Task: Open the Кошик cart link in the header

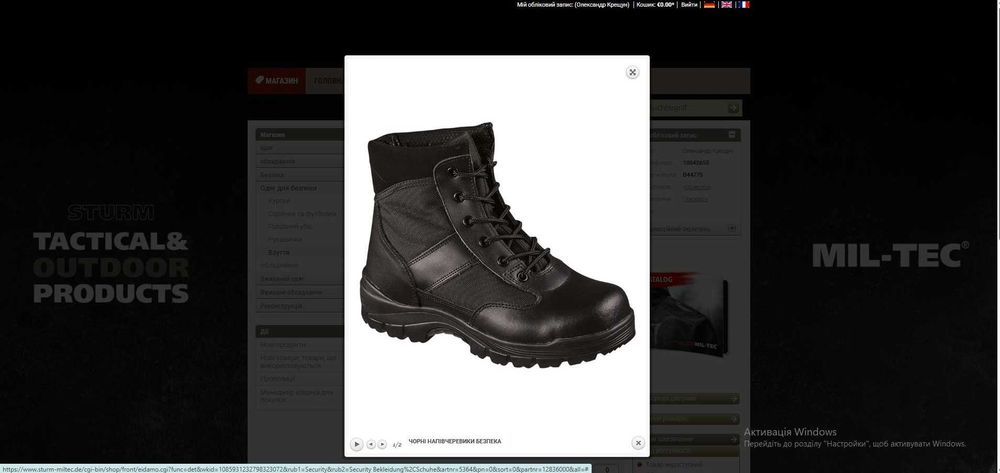Action: tap(655, 4)
